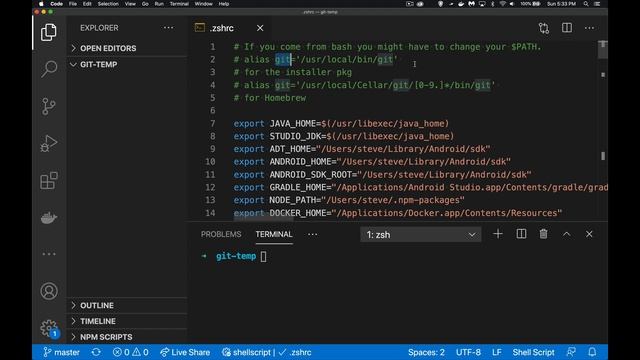This screenshot has height=360, width=640.
Task: Click the Open Changes compare icon
Action: [x=544, y=28]
